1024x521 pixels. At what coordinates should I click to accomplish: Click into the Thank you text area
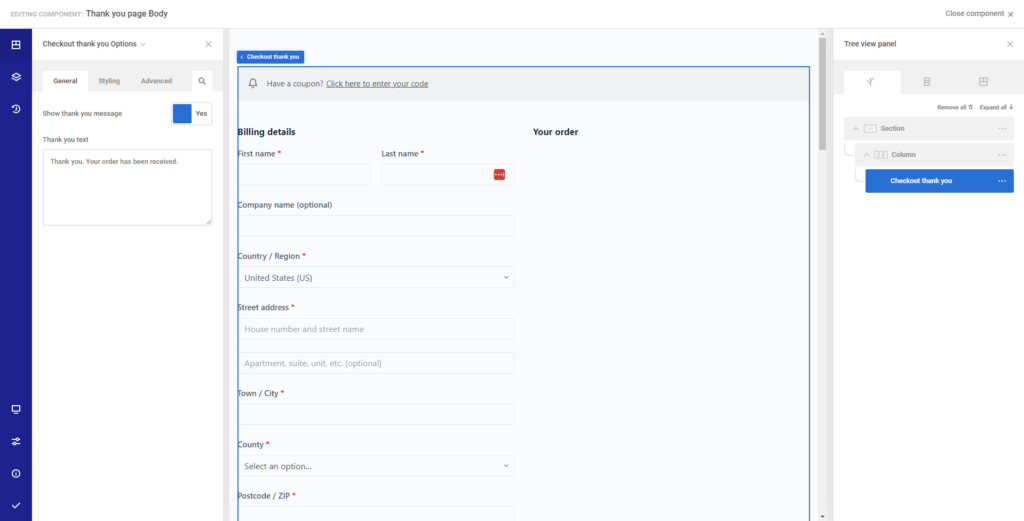pyautogui.click(x=127, y=187)
